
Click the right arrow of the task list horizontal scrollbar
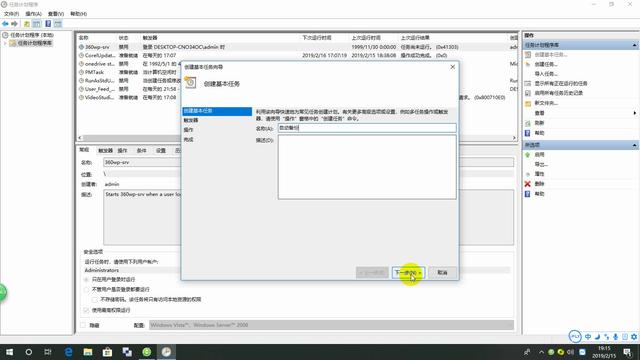[514, 138]
